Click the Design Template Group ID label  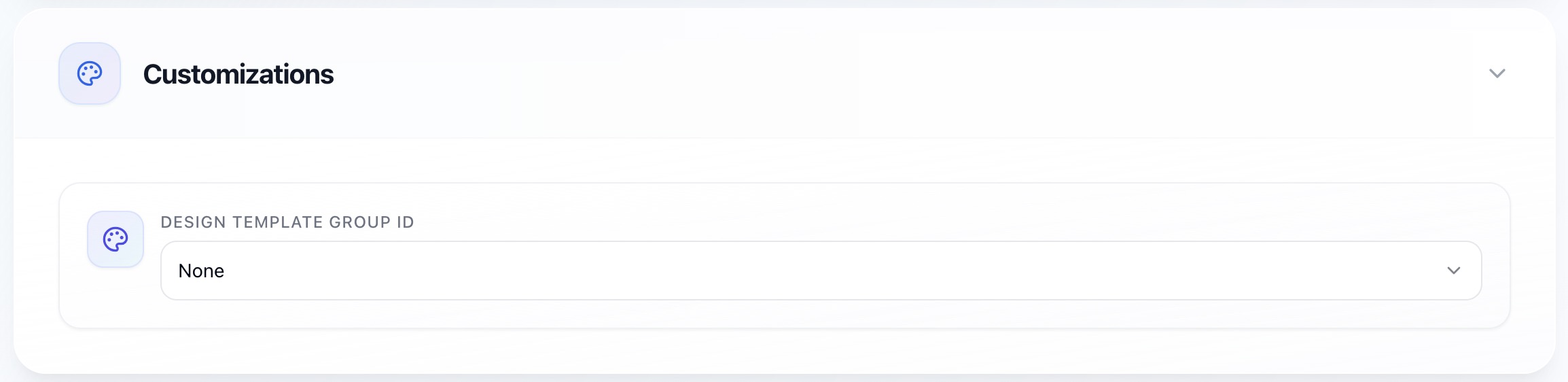[x=287, y=222]
